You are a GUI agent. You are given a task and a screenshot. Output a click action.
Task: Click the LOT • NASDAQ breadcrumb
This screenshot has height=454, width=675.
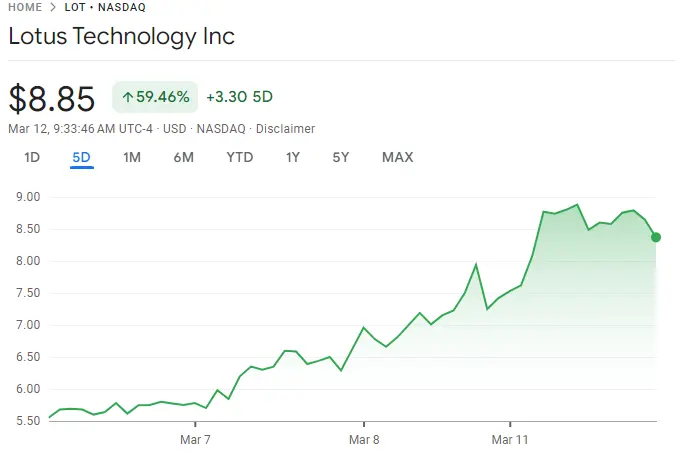click(x=105, y=7)
